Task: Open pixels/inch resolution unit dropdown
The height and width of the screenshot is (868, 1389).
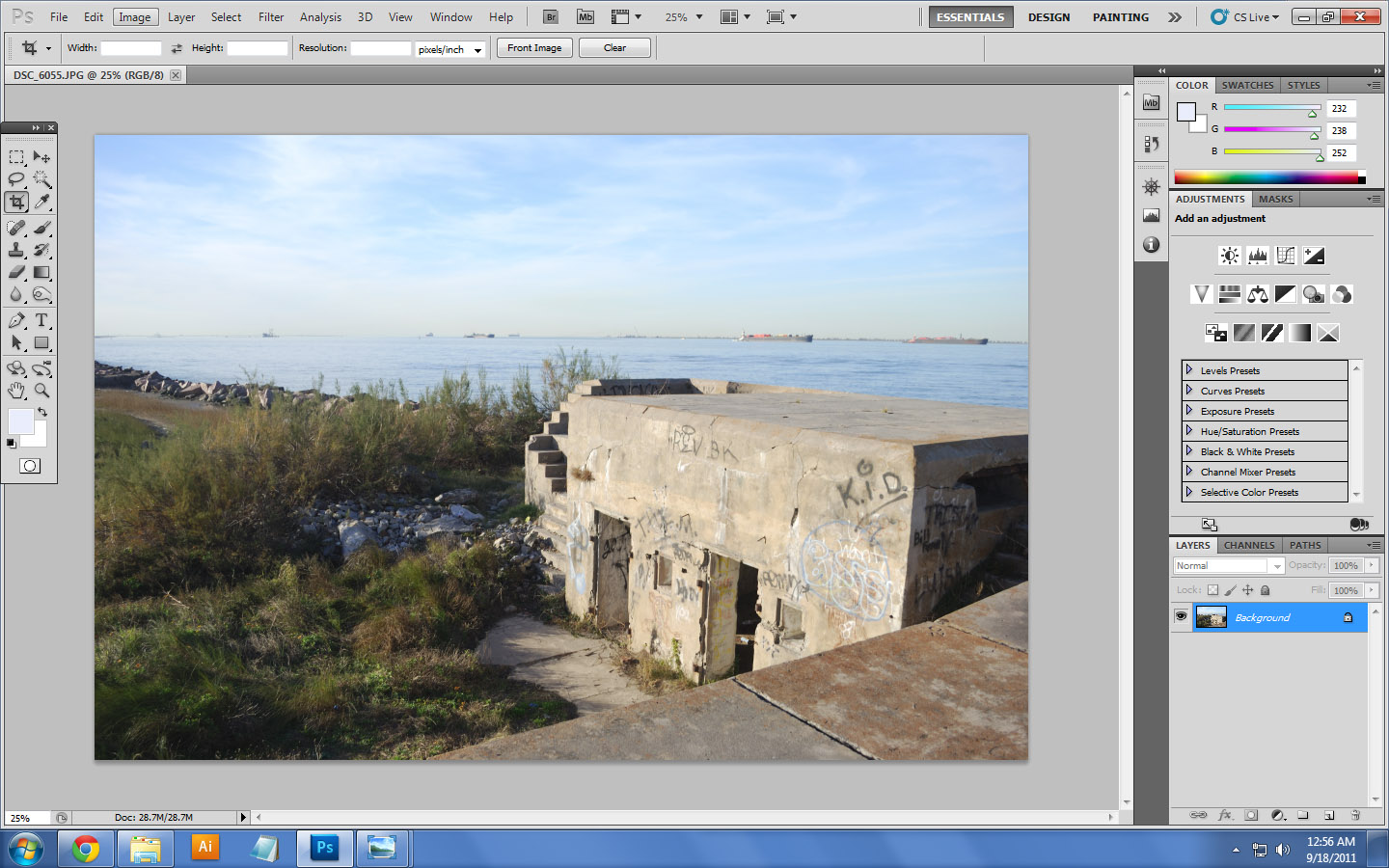Action: point(449,49)
